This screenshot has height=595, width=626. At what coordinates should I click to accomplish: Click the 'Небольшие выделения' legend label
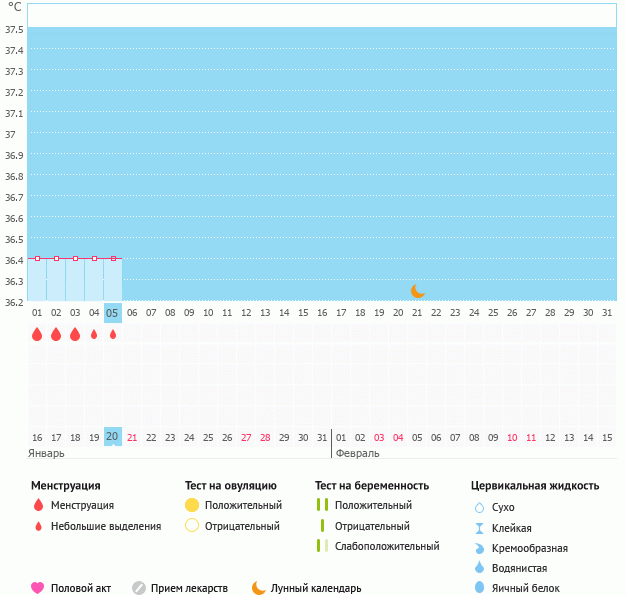[x=106, y=526]
